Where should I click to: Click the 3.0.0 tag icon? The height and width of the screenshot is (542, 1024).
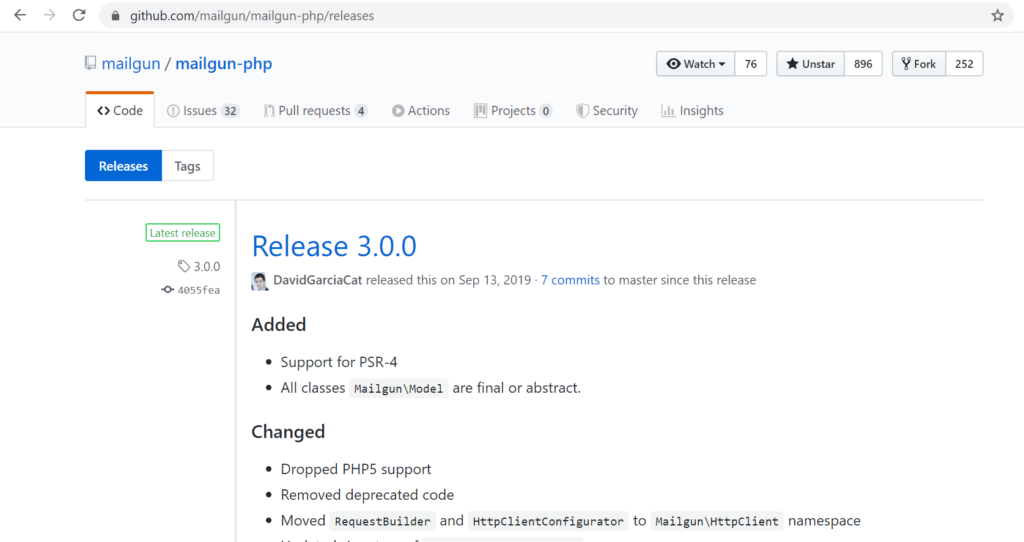tap(183, 266)
